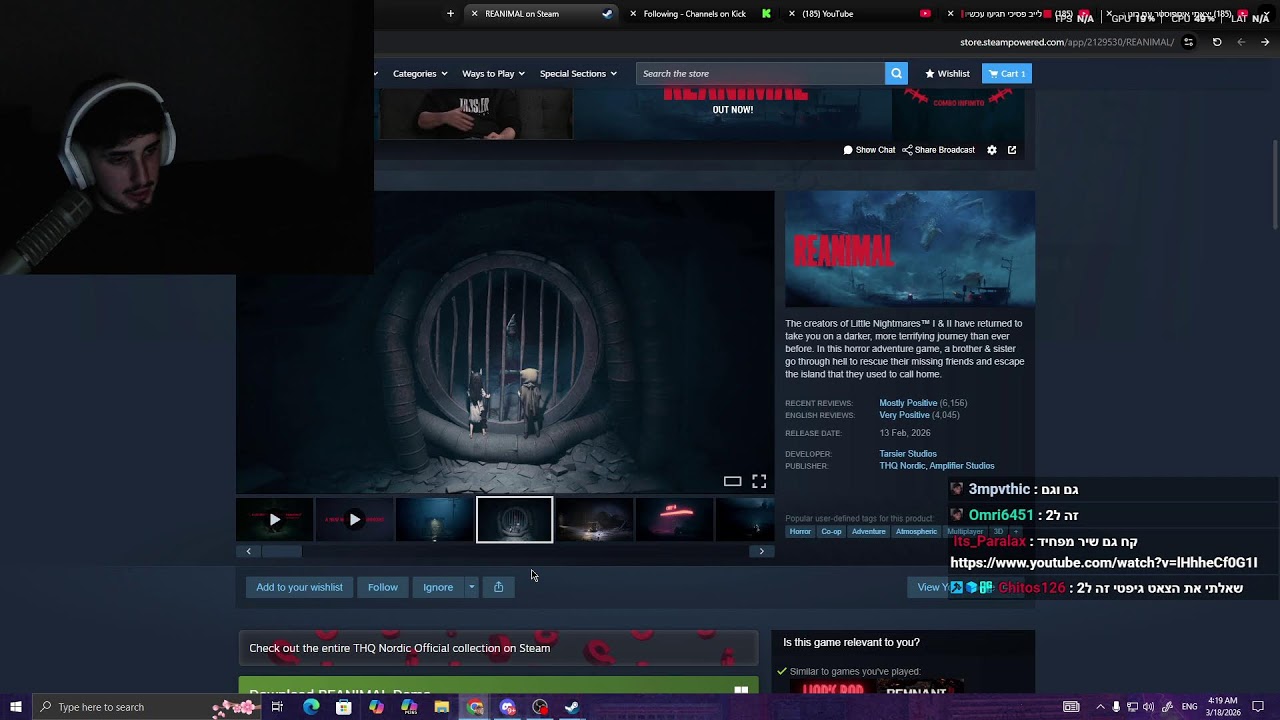Viewport: 1280px width, 720px height.
Task: Show the broadcast chat
Action: click(869, 150)
